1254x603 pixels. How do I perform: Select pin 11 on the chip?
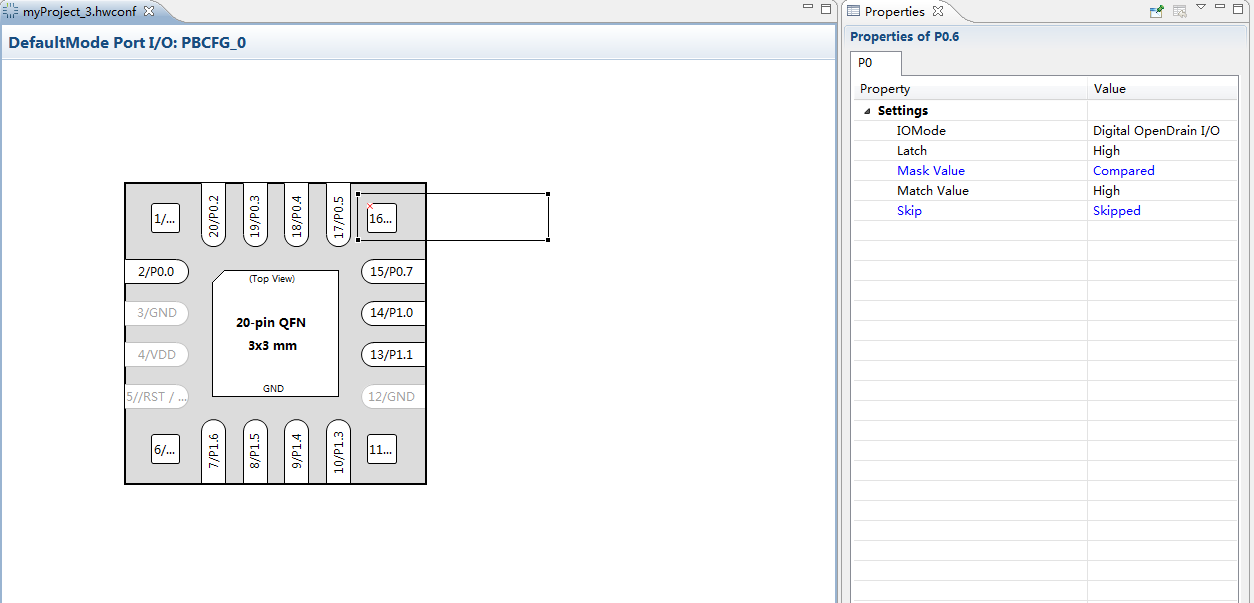pyautogui.click(x=381, y=449)
